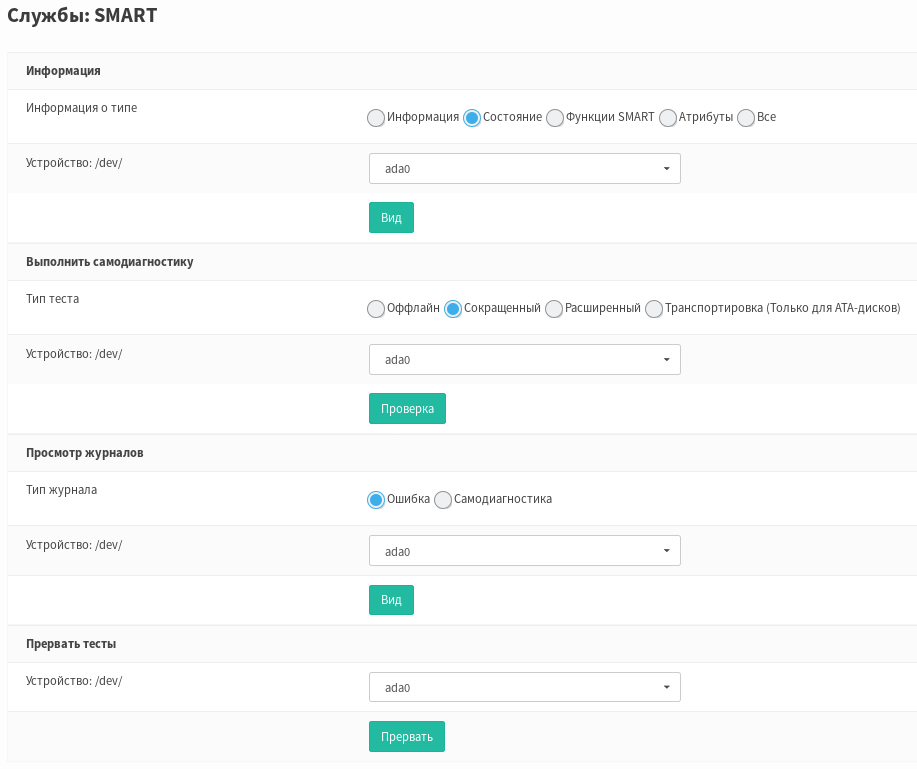
Task: Expand the device dropdown under Прервать тесты
Action: [x=524, y=688]
